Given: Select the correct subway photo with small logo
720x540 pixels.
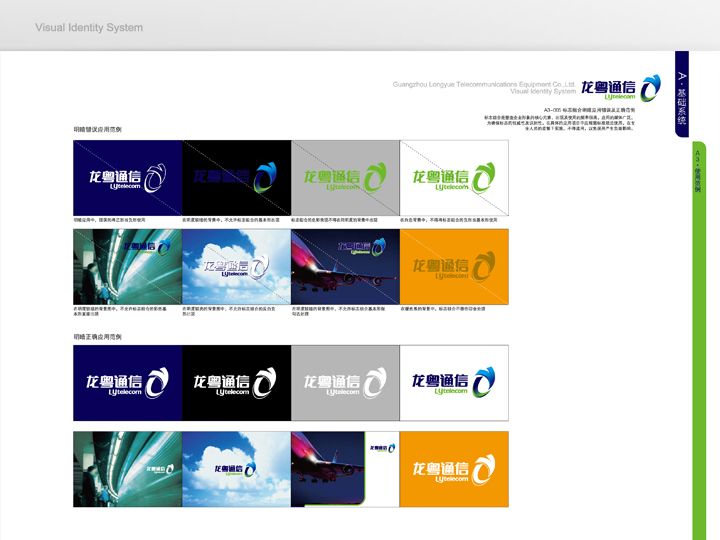Looking at the screenshot, I should tap(128, 469).
